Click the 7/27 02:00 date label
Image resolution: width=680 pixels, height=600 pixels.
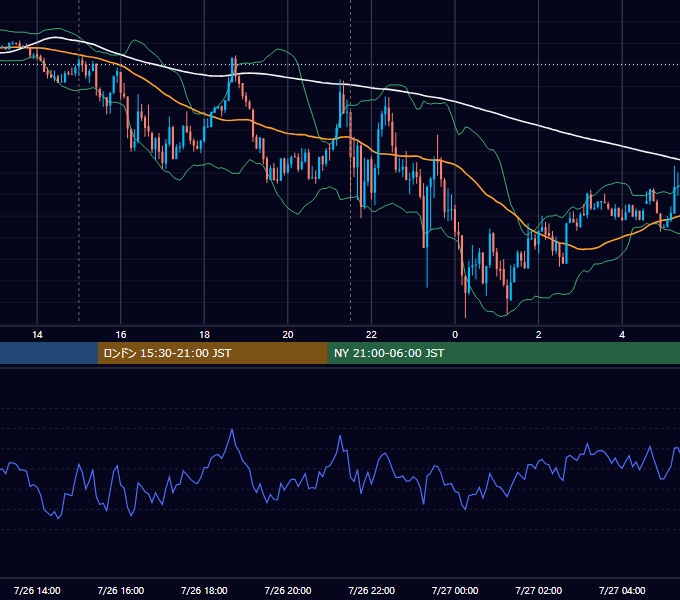[538, 590]
